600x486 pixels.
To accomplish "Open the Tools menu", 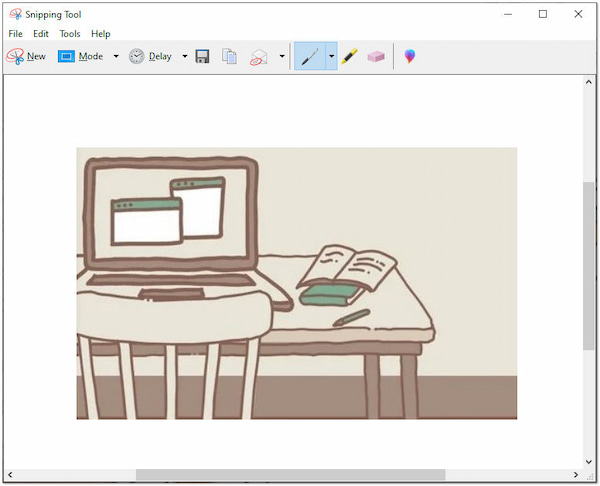I will [70, 34].
